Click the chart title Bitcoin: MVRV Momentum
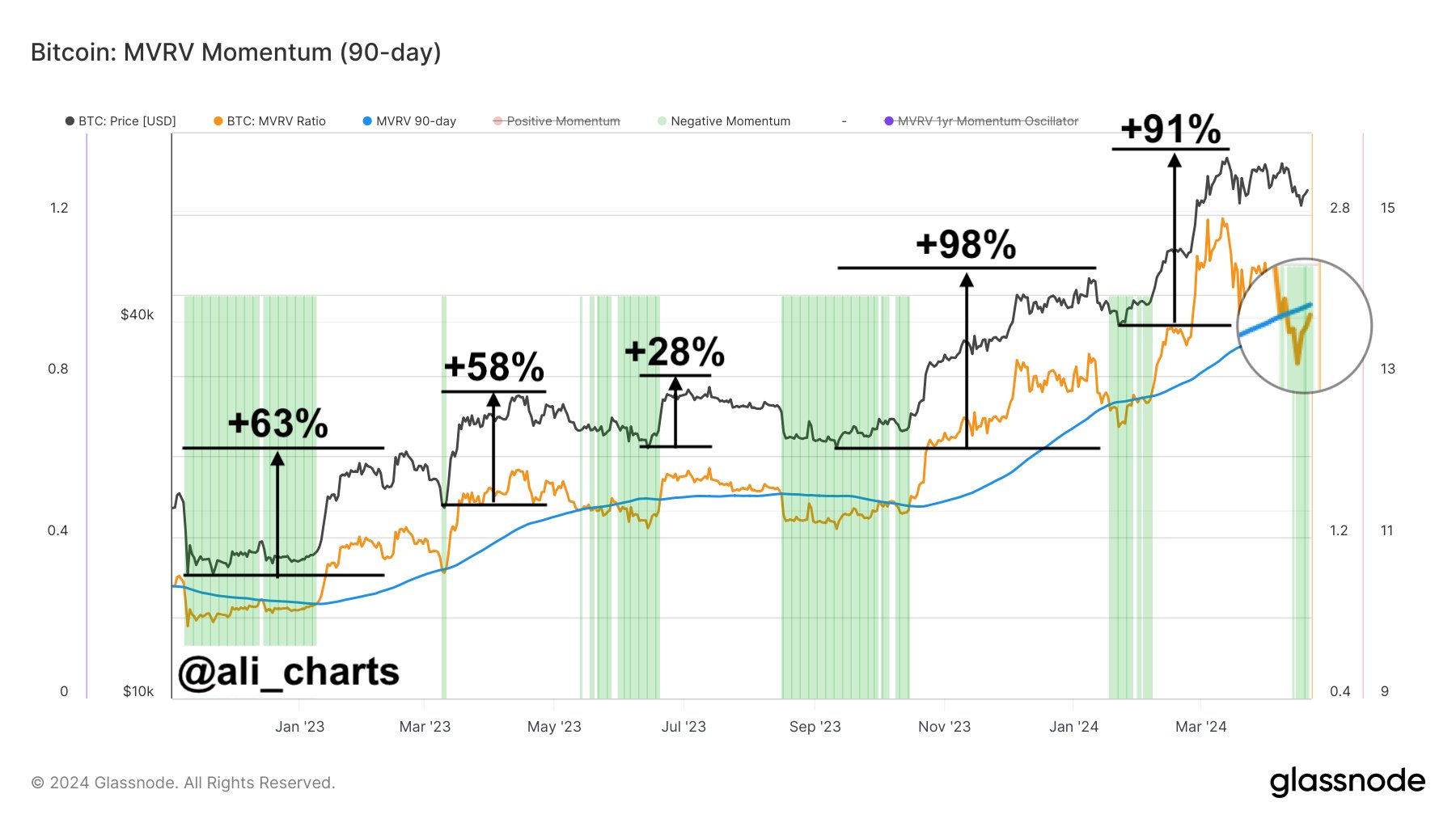This screenshot has height=819, width=1456. pos(235,53)
